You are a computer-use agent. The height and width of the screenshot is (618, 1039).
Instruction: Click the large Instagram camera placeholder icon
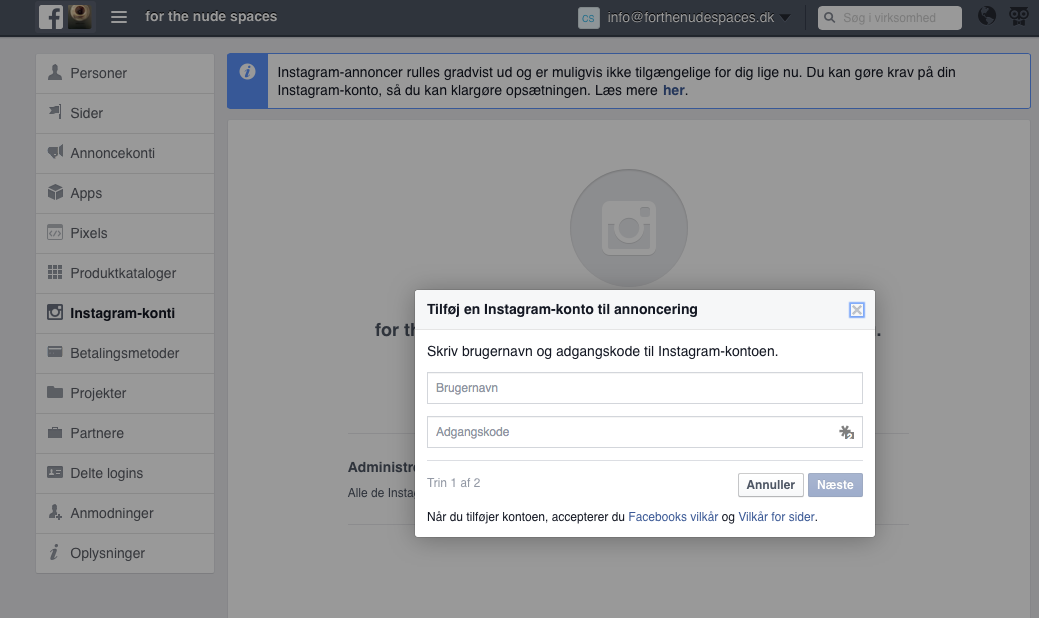point(629,228)
